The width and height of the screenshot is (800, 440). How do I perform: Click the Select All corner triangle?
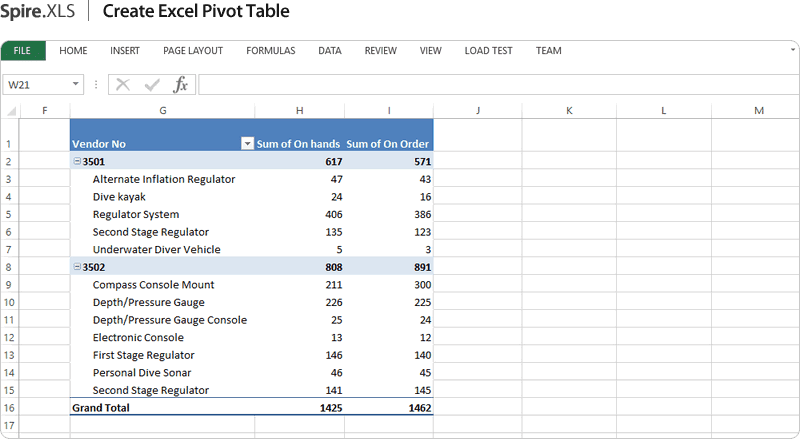11,111
